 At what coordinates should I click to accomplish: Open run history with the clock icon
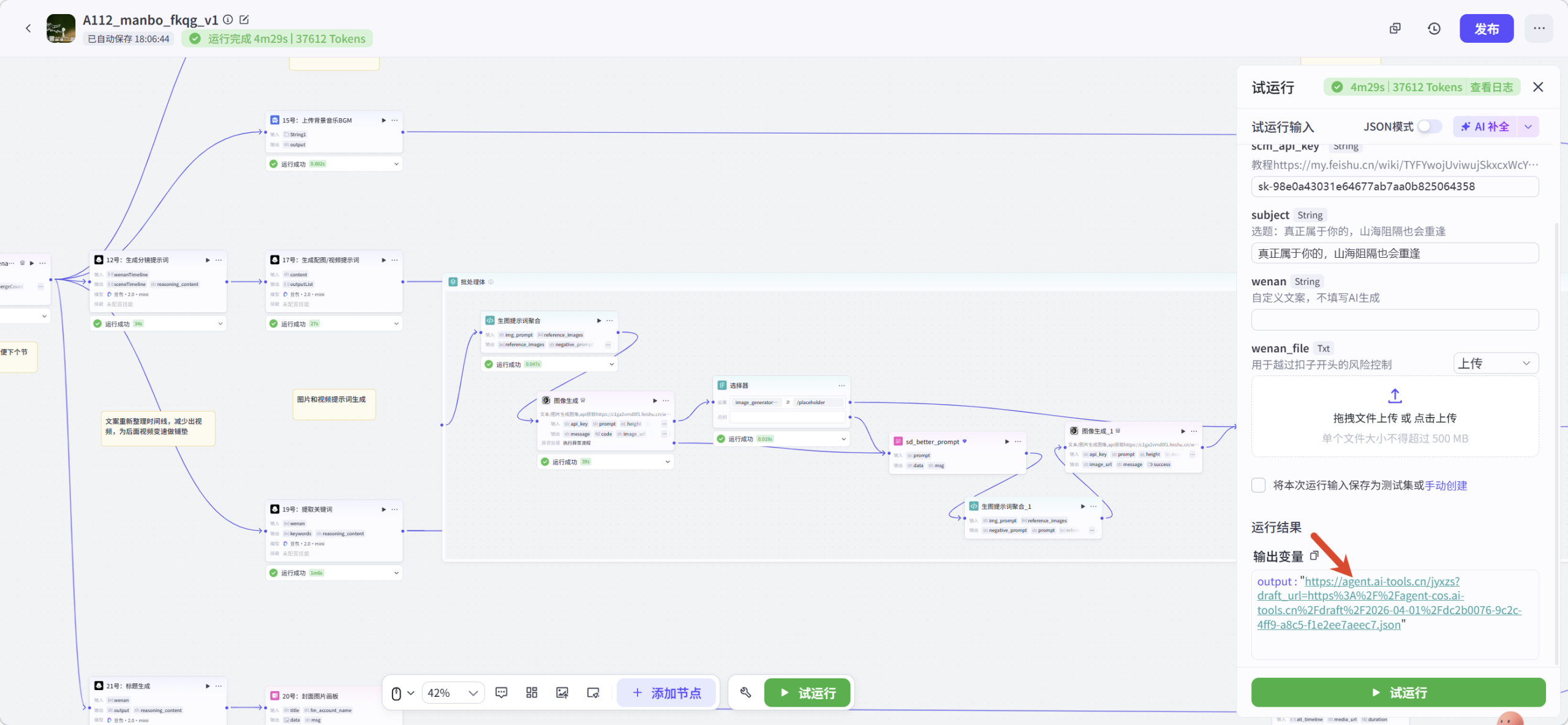point(1434,29)
